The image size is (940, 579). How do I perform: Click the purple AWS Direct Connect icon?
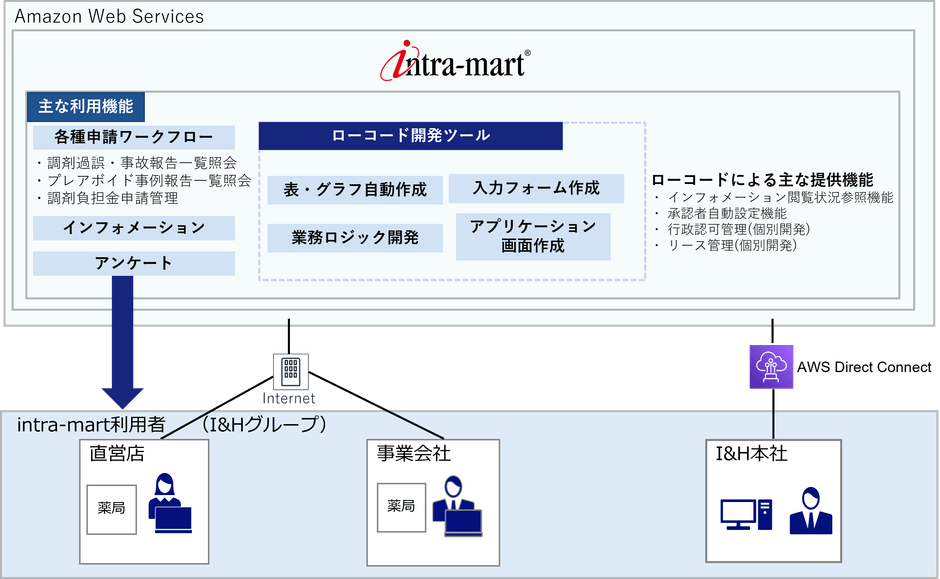tap(772, 367)
